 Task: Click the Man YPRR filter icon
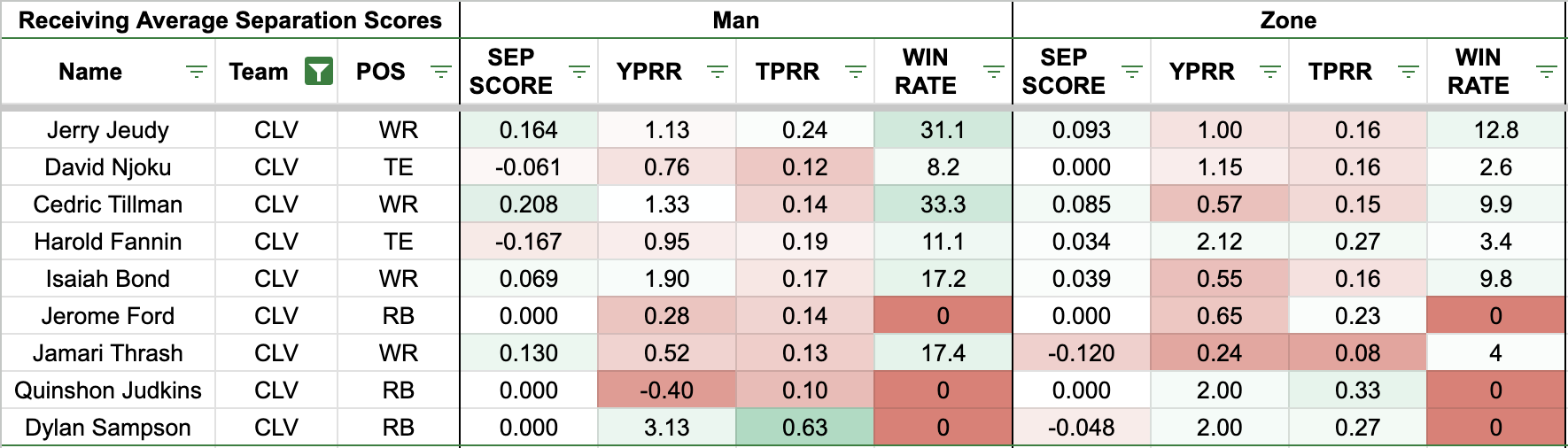(717, 72)
